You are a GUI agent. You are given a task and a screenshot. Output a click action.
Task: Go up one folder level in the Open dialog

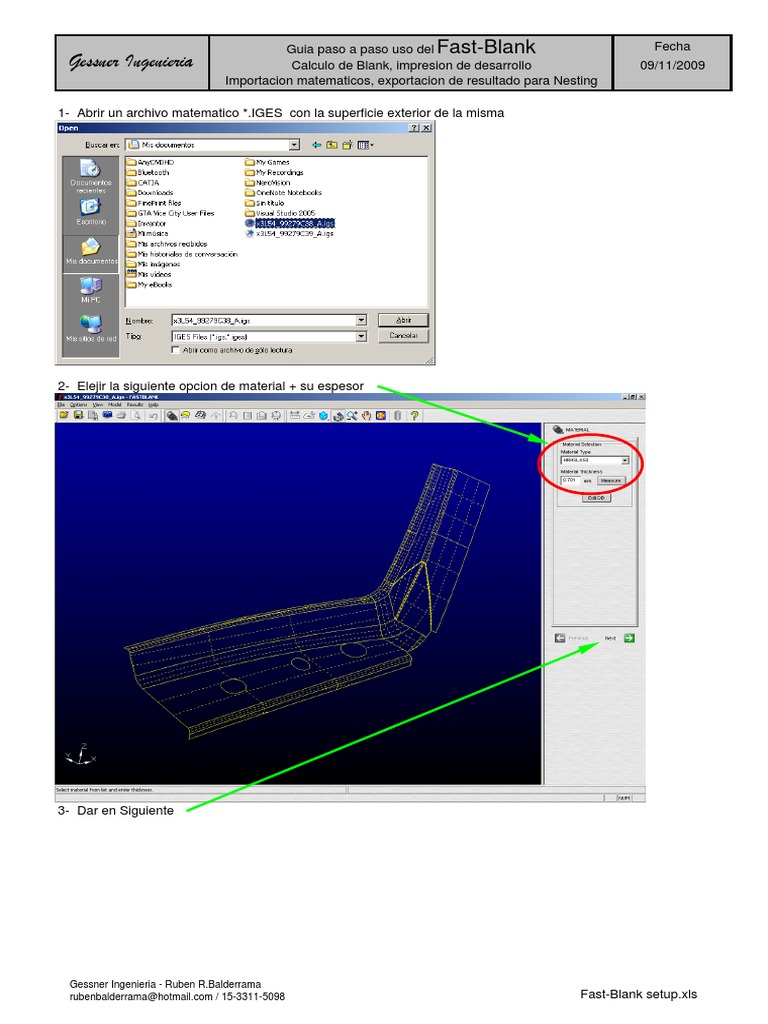[332, 145]
